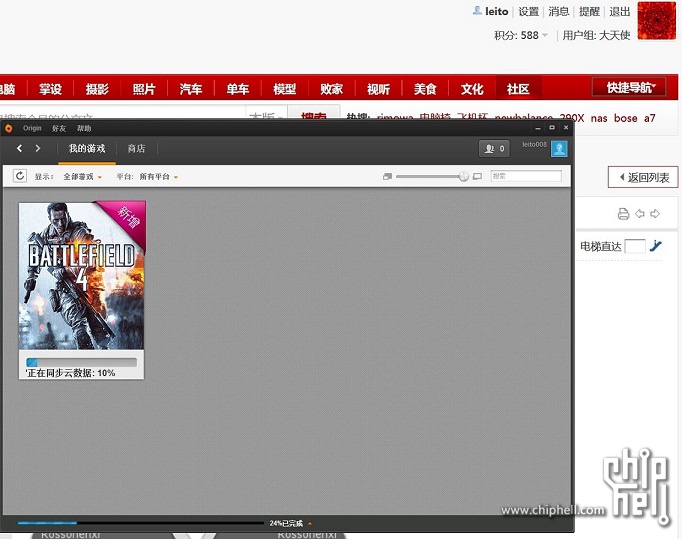
Task: Click the 返回列表 back to list button
Action: click(643, 177)
